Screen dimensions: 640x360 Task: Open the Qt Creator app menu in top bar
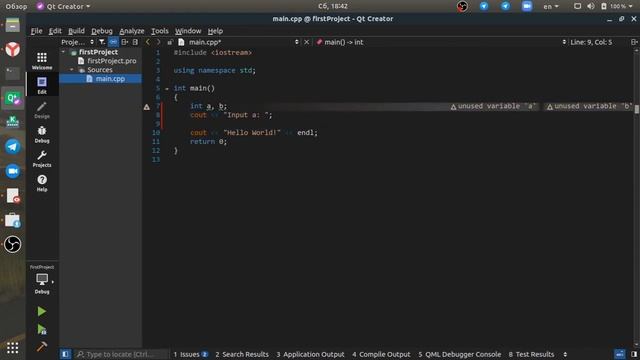coord(63,6)
